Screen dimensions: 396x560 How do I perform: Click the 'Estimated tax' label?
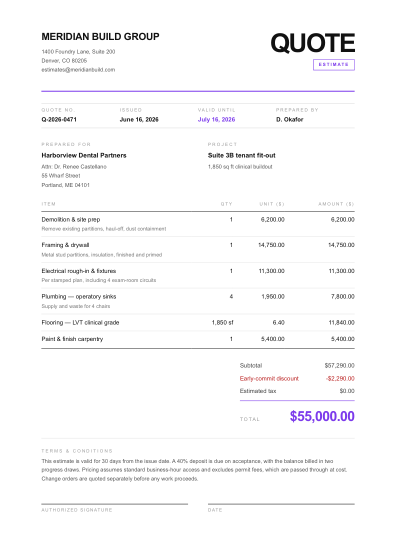pyautogui.click(x=258, y=391)
